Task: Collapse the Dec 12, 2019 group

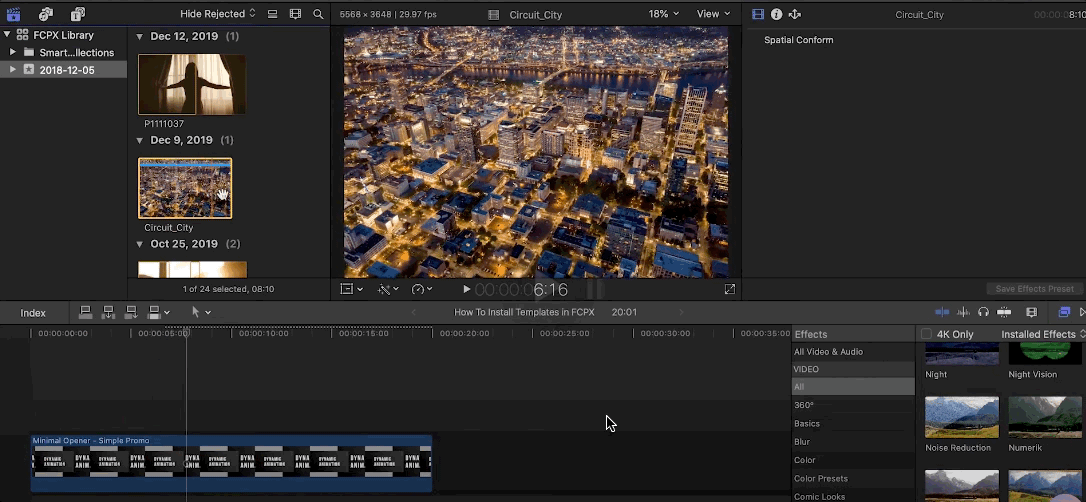Action: click(140, 36)
